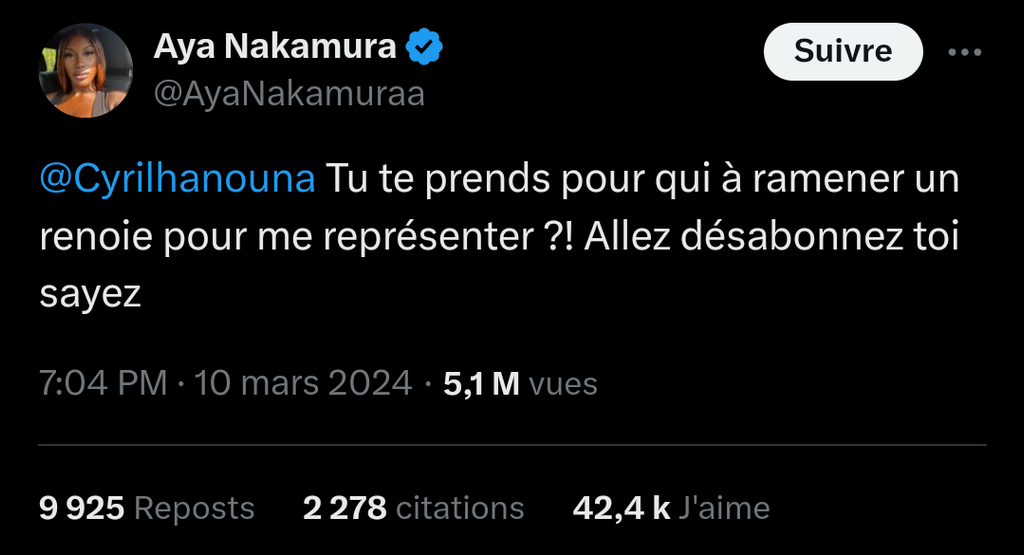Open the @Cyrilhanouna mention link
The width and height of the screenshot is (1024, 555).
(x=178, y=180)
